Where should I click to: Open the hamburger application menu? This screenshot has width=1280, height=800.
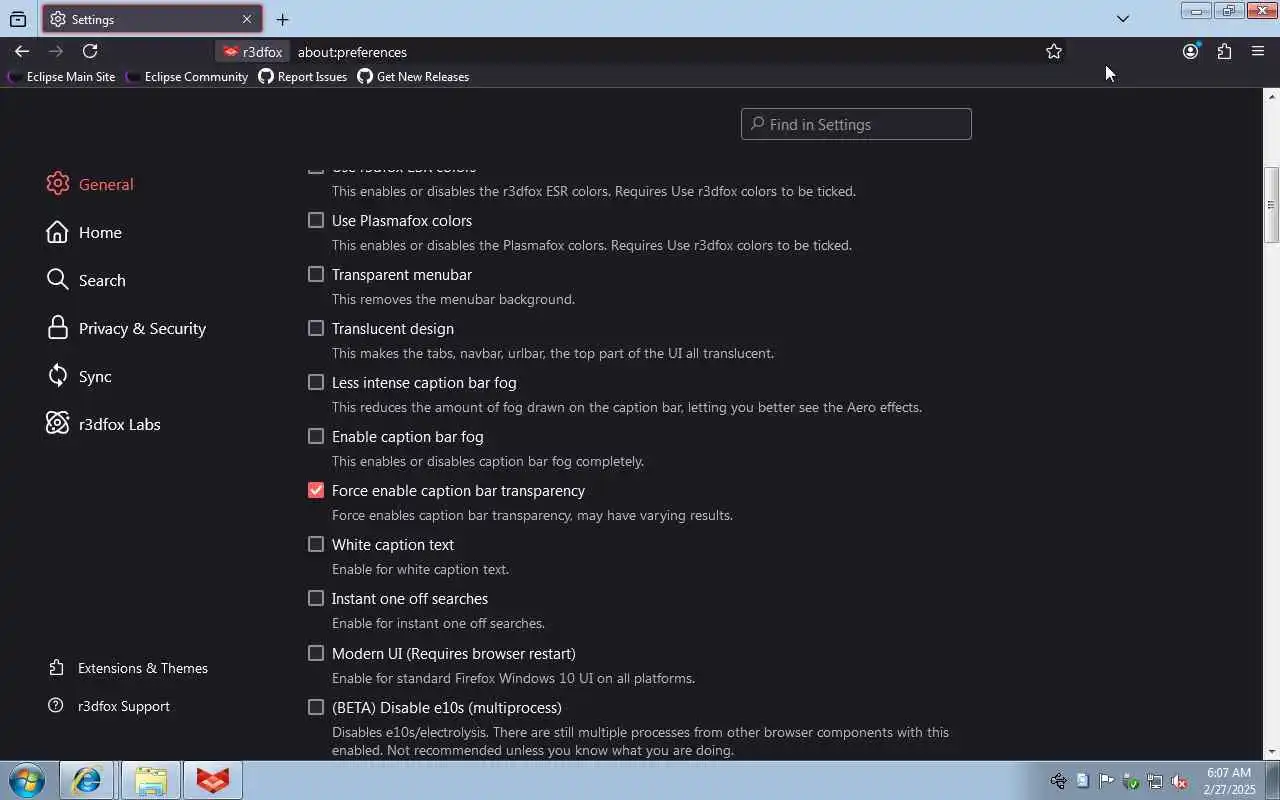[1258, 51]
